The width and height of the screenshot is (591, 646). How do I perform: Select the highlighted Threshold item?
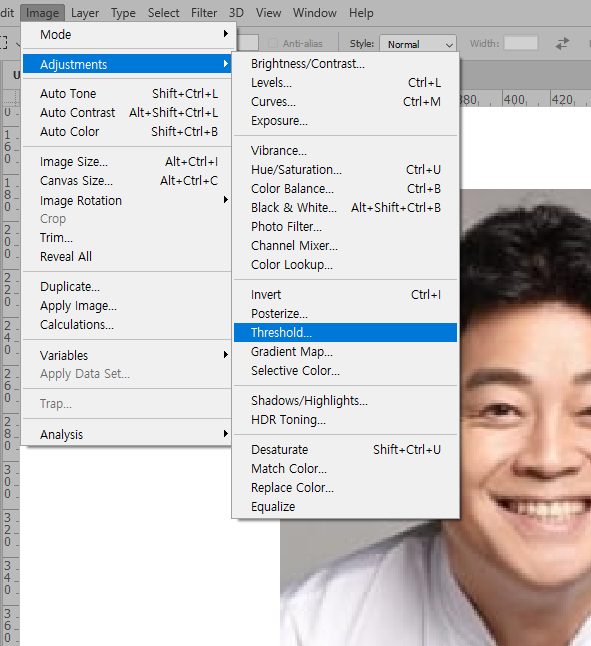coord(346,332)
